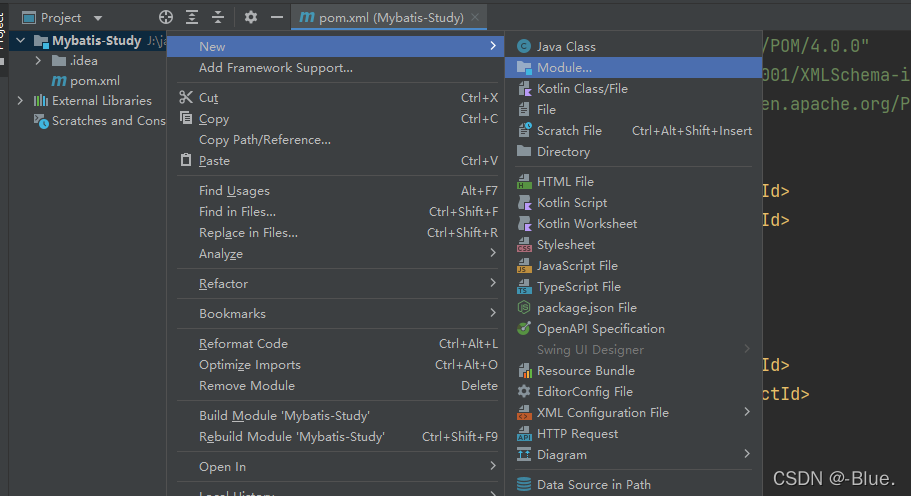Click the File icon in New submenu
This screenshot has height=496, width=911.
tap(524, 110)
